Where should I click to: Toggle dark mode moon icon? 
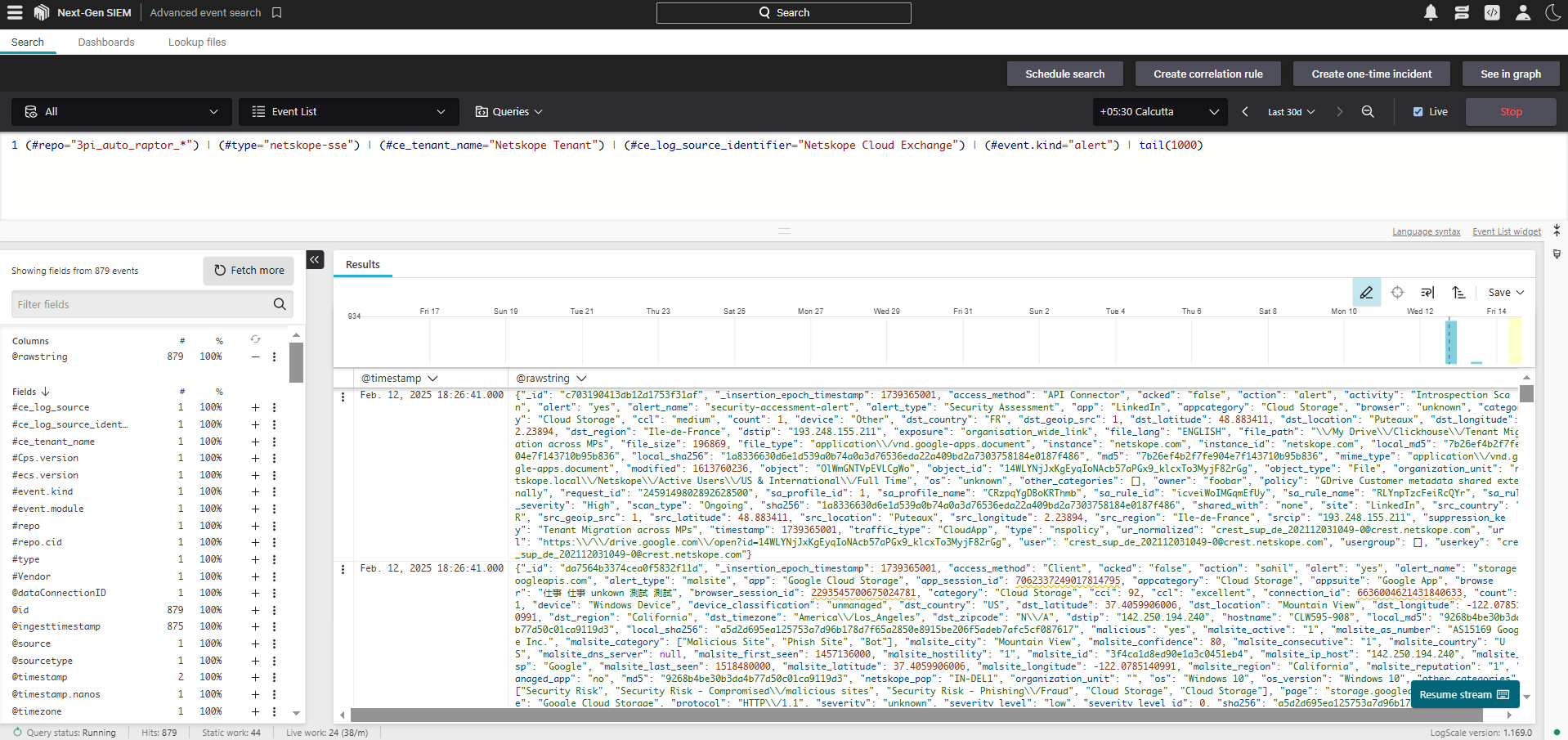click(x=1553, y=12)
